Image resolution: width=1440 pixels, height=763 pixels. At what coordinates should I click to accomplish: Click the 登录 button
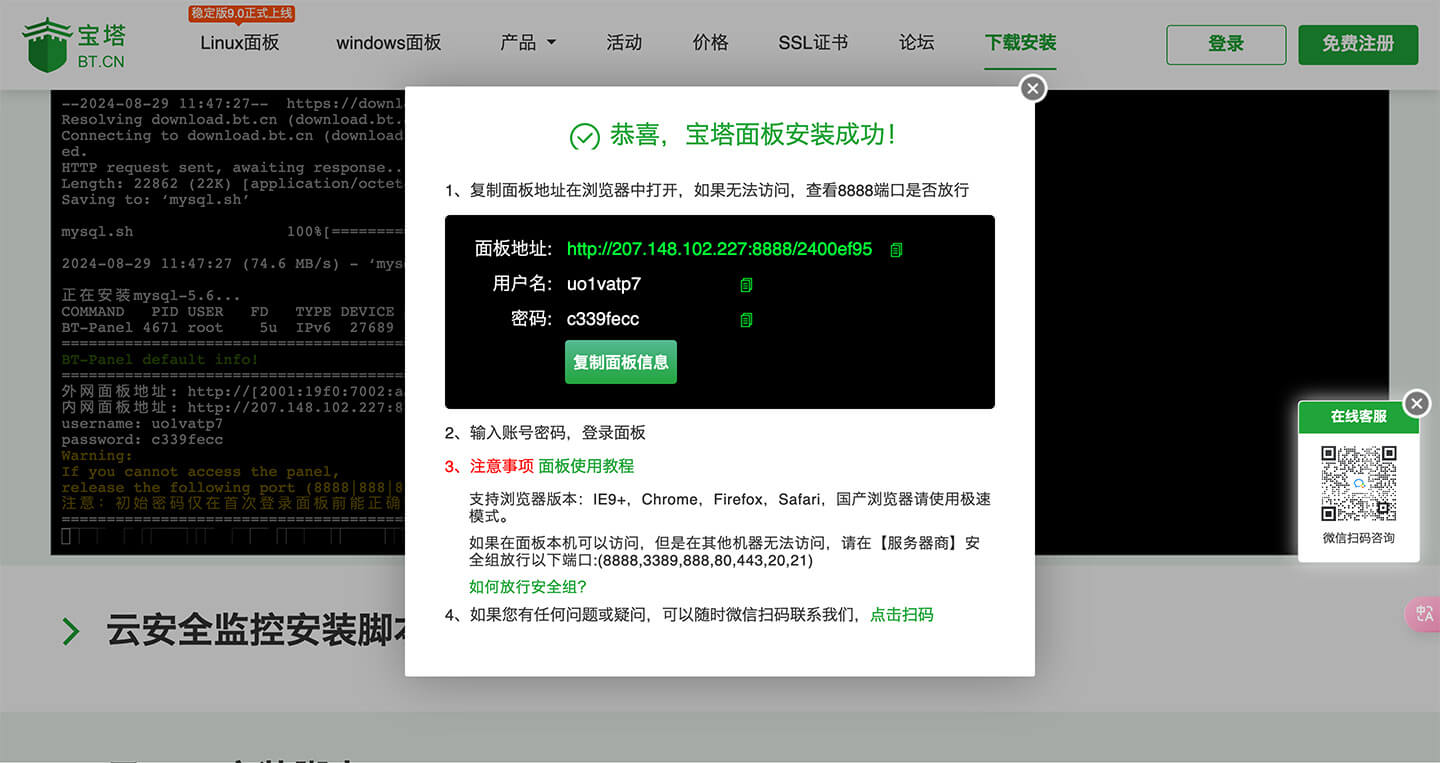(x=1226, y=45)
